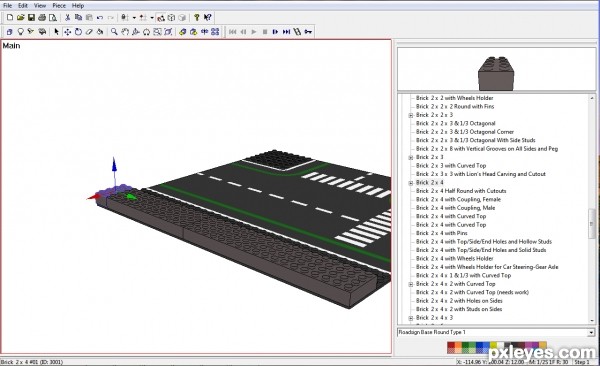Go to last step button

point(286,32)
